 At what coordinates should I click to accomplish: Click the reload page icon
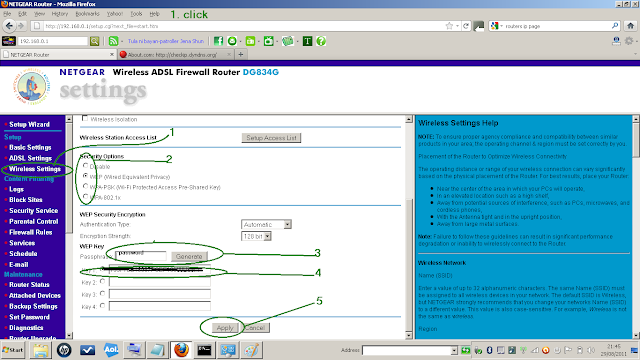tap(466, 26)
